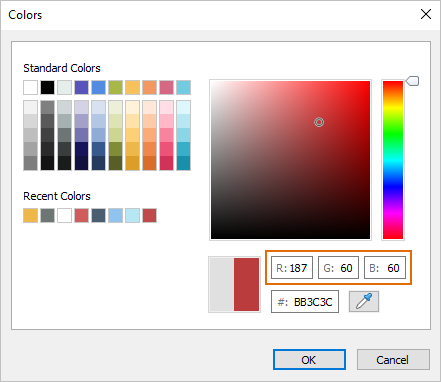Close the Colors dialog
This screenshot has width=441, height=382.
point(426,14)
